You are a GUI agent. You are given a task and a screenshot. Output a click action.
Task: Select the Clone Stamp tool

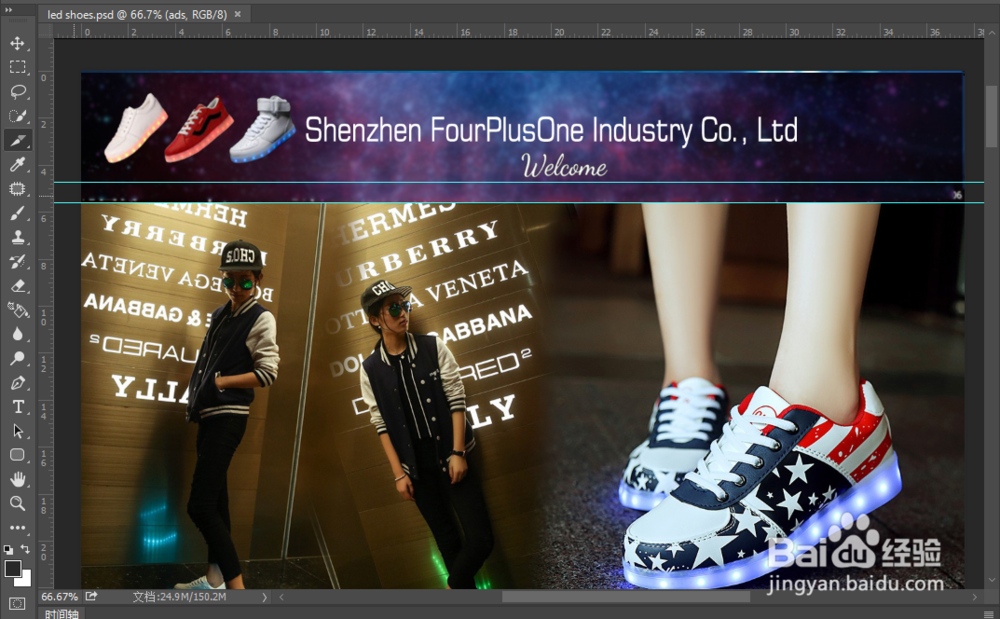coord(17,237)
